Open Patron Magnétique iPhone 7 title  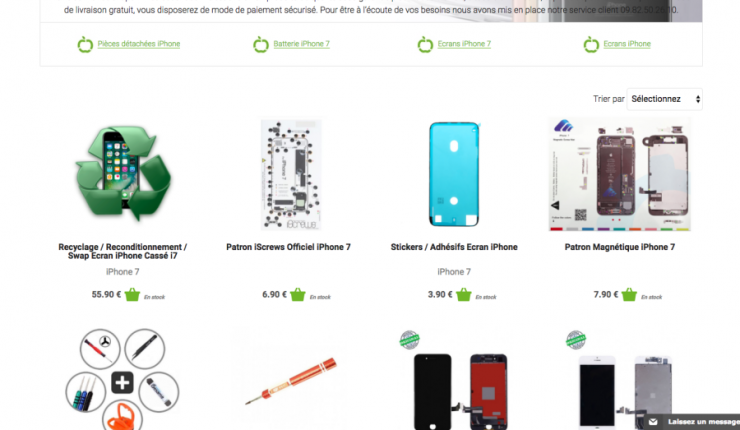[620, 247]
